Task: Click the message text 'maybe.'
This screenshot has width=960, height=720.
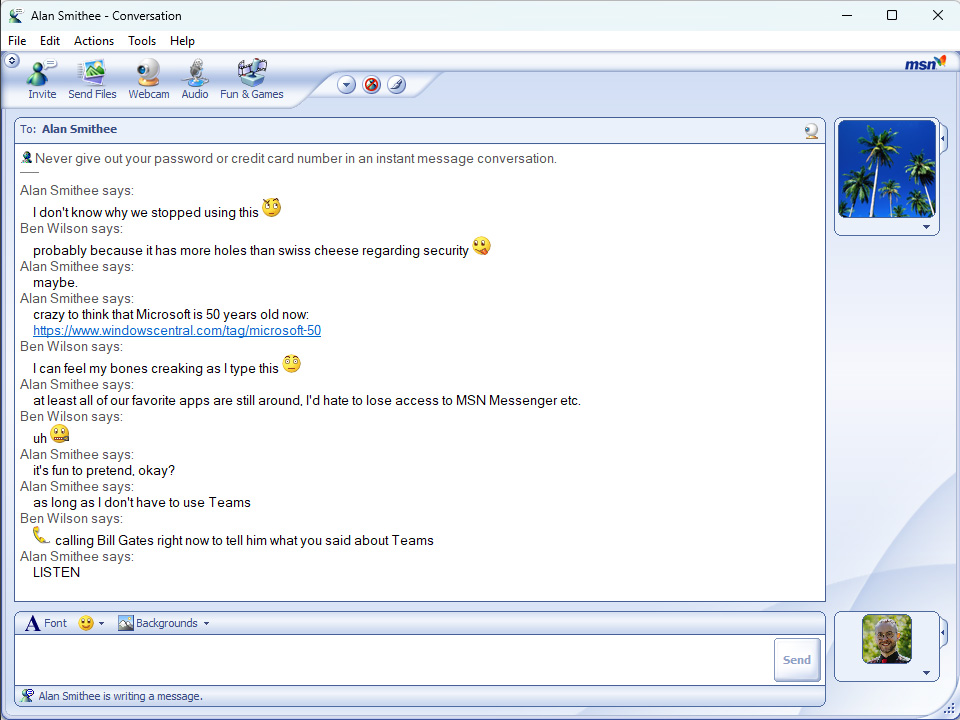Action: [x=56, y=283]
